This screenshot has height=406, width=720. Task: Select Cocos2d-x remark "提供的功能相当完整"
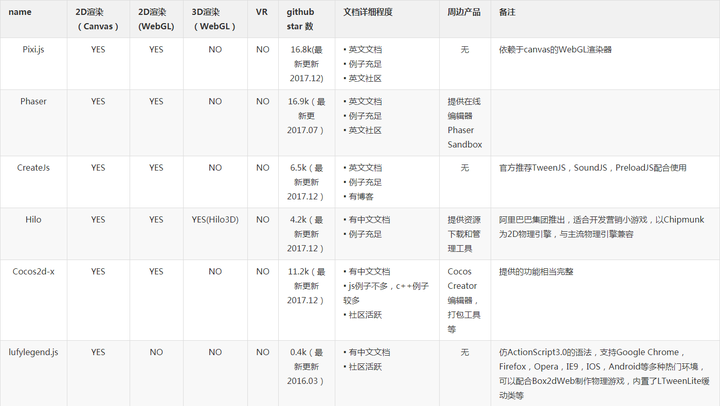(536, 271)
